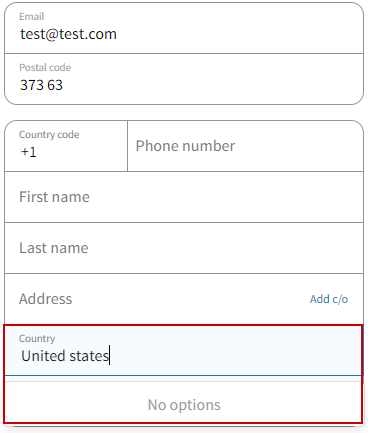
Task: Focus the First name field
Action: click(x=184, y=197)
